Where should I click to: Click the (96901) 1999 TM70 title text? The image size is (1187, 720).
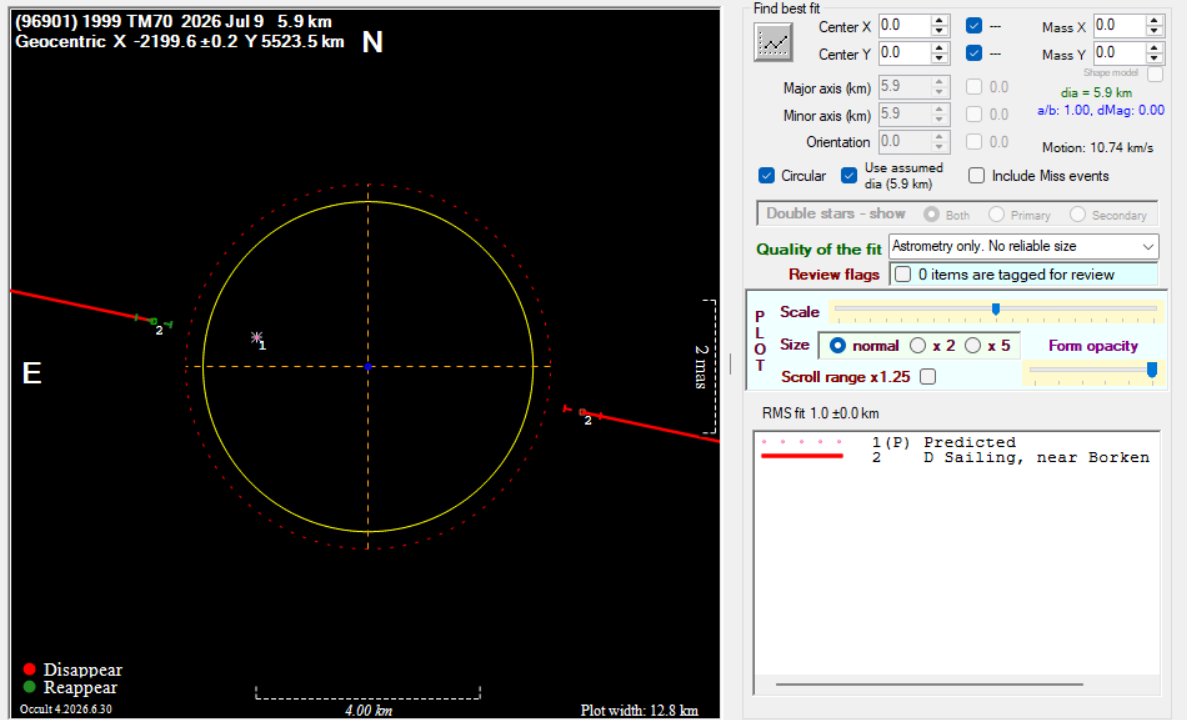click(173, 21)
